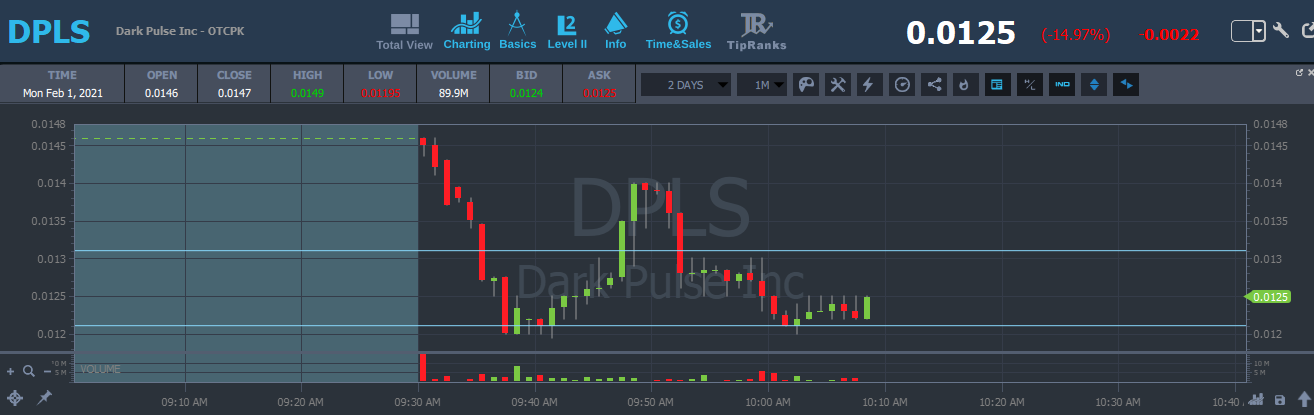Open settings with the top-right wrench
Screen dimensions: 1314x415
tap(1280, 32)
